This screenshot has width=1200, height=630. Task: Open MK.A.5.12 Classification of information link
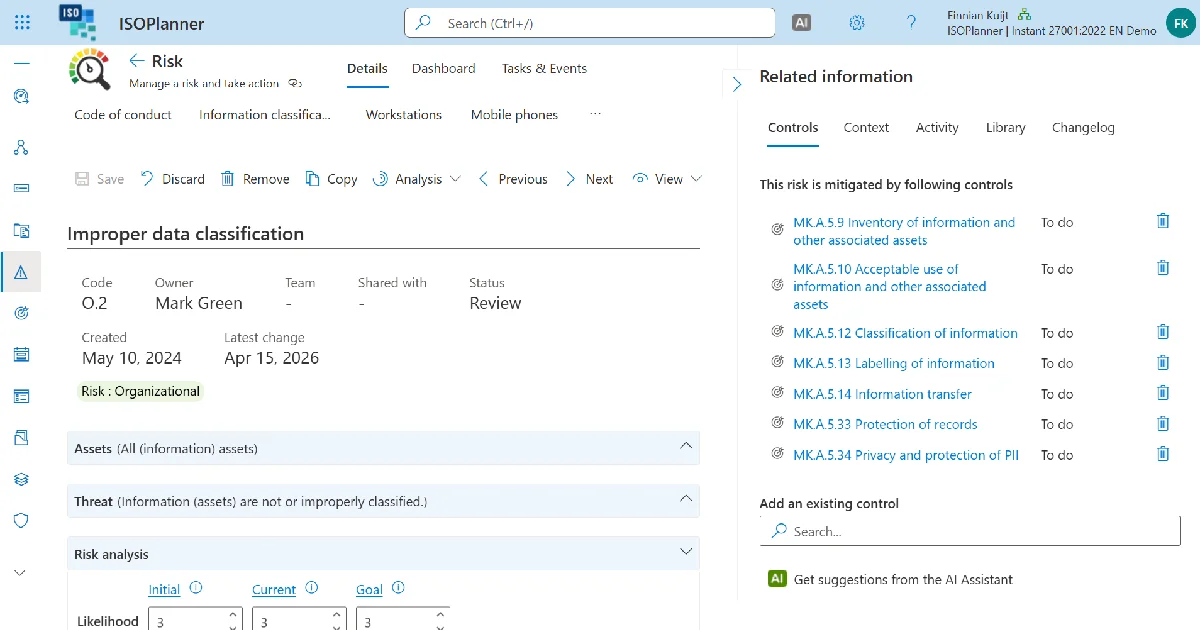point(905,333)
